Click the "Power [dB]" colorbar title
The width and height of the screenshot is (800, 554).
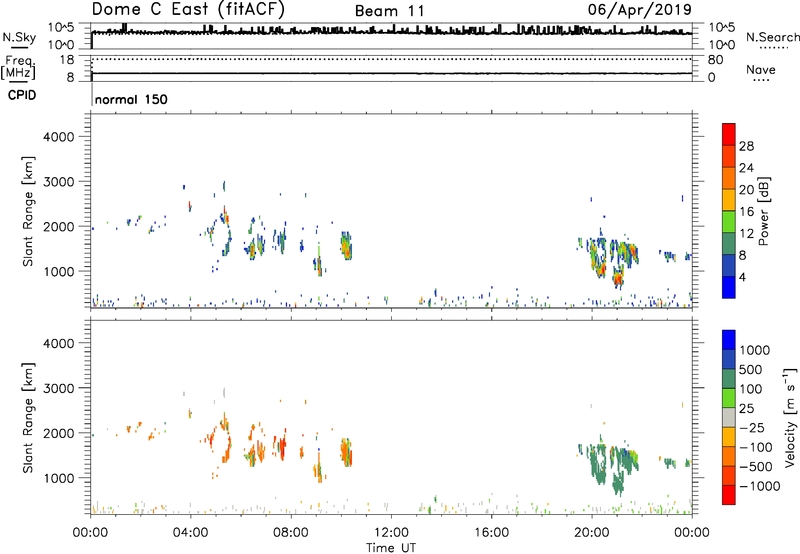(x=763, y=211)
